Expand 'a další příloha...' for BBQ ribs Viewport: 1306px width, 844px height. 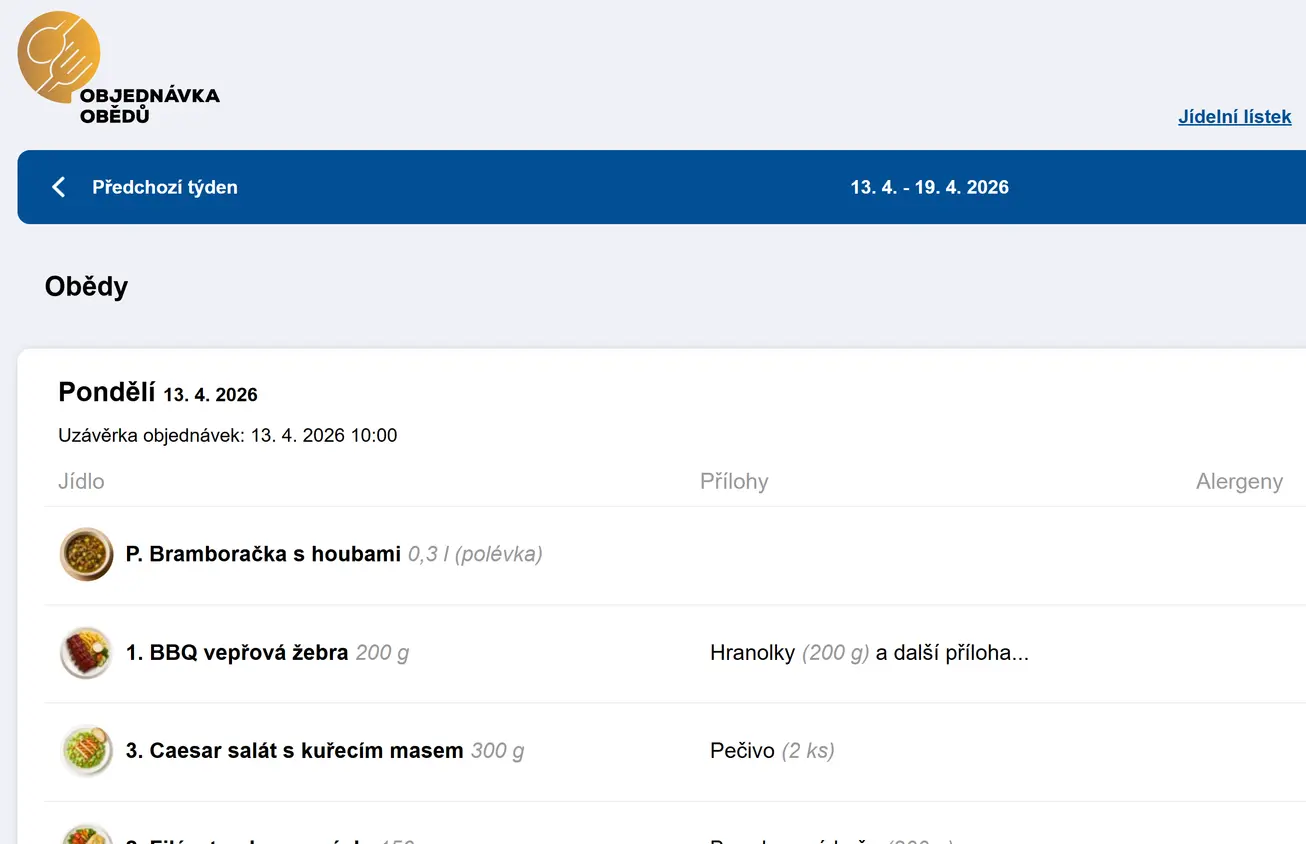[x=952, y=653]
